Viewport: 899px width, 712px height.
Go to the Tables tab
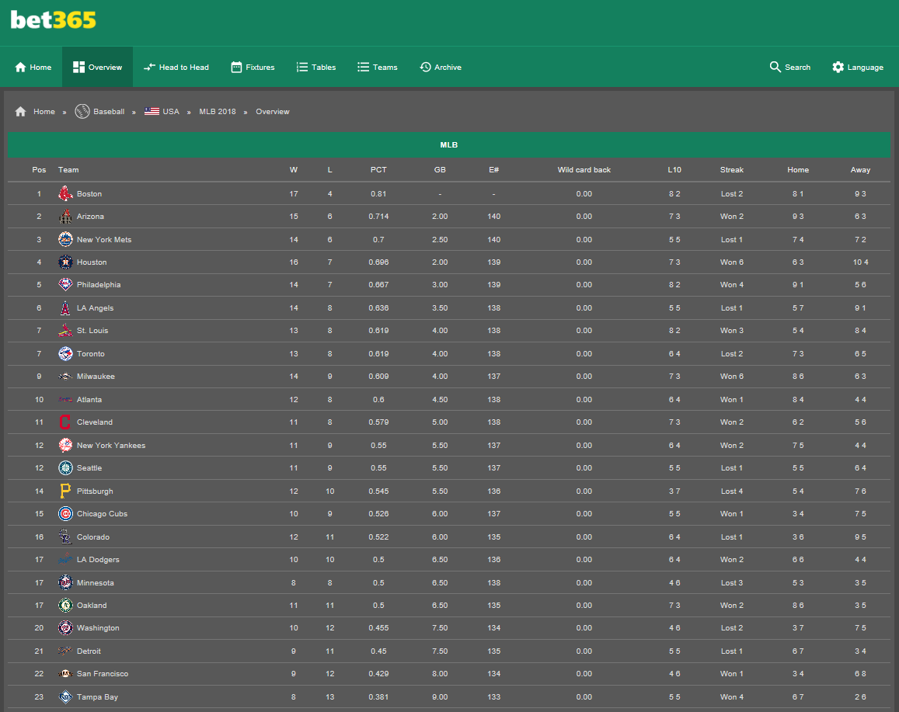click(315, 67)
